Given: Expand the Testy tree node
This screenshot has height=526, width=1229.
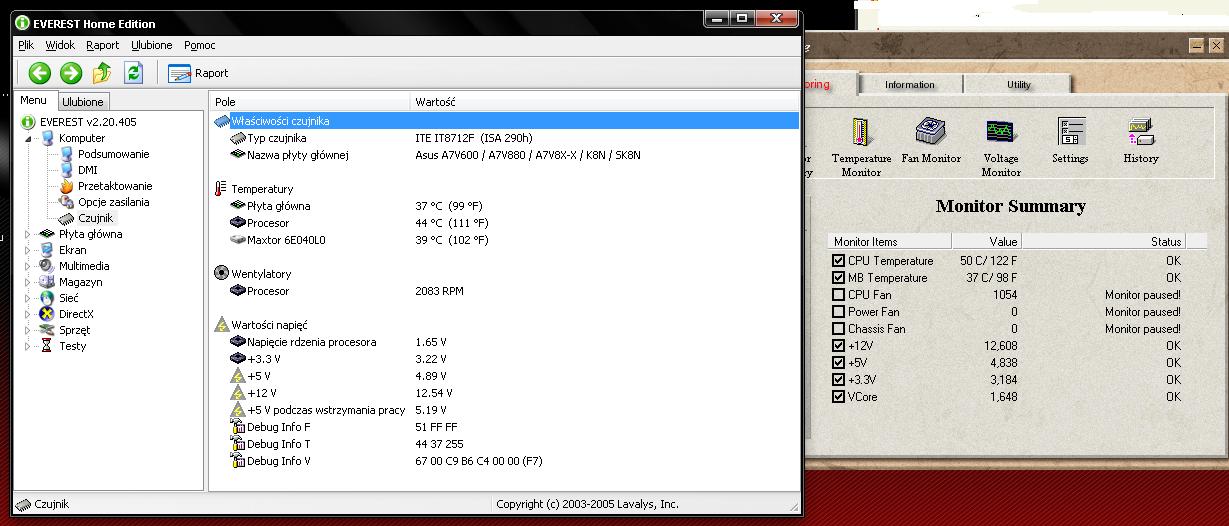Looking at the screenshot, I should 28,346.
